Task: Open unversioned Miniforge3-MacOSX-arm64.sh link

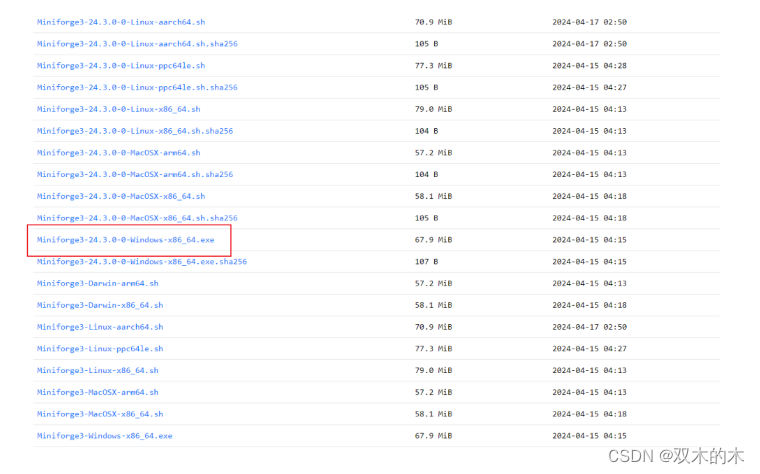Action: [97, 393]
